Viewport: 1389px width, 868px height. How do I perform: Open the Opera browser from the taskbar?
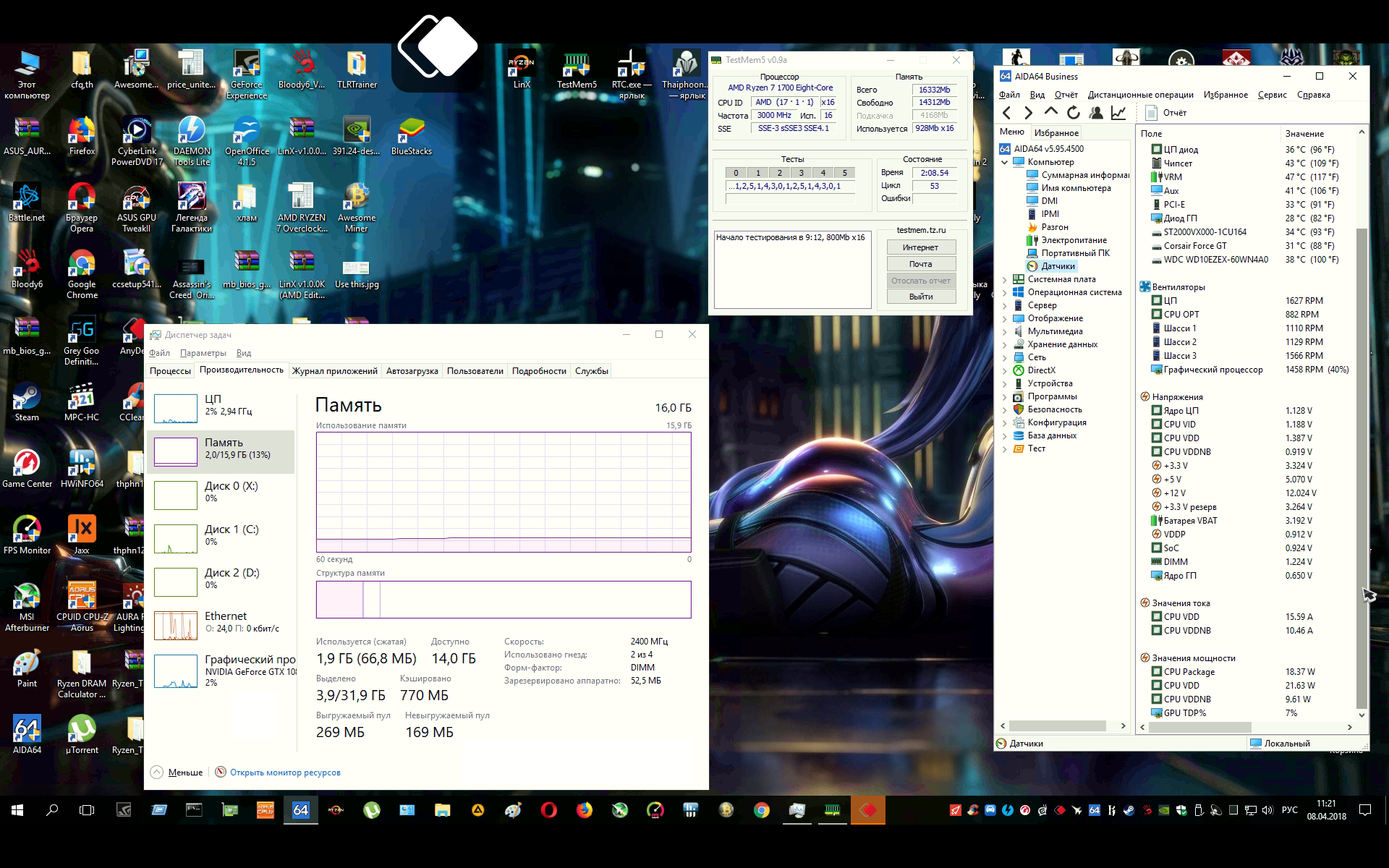coord(548,810)
